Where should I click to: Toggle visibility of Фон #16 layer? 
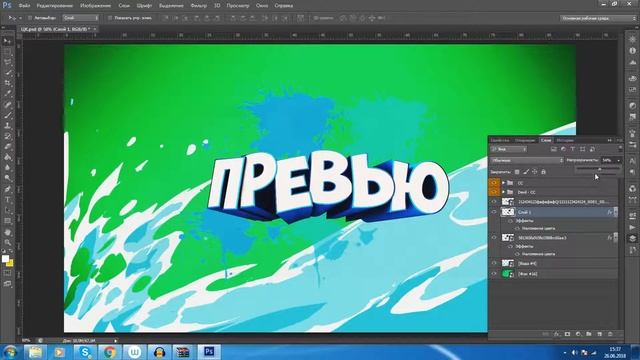tap(494, 274)
